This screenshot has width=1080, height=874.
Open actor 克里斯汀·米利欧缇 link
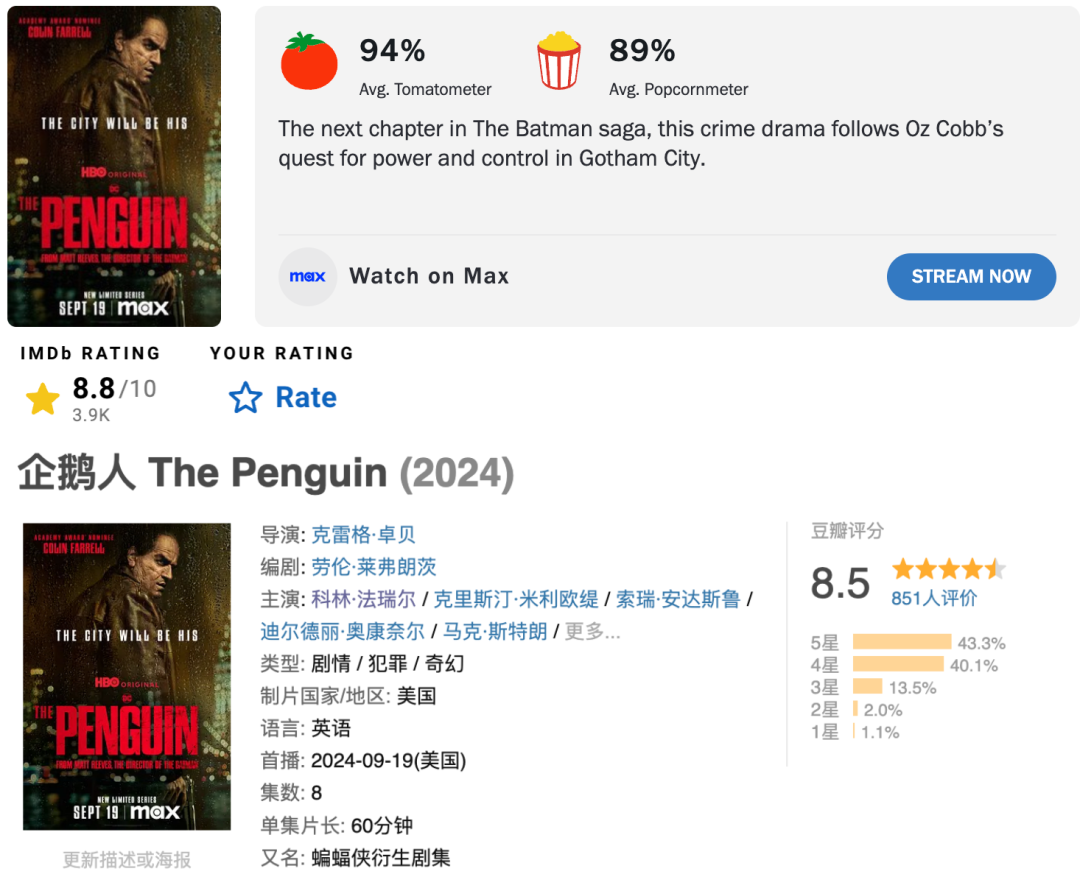516,599
